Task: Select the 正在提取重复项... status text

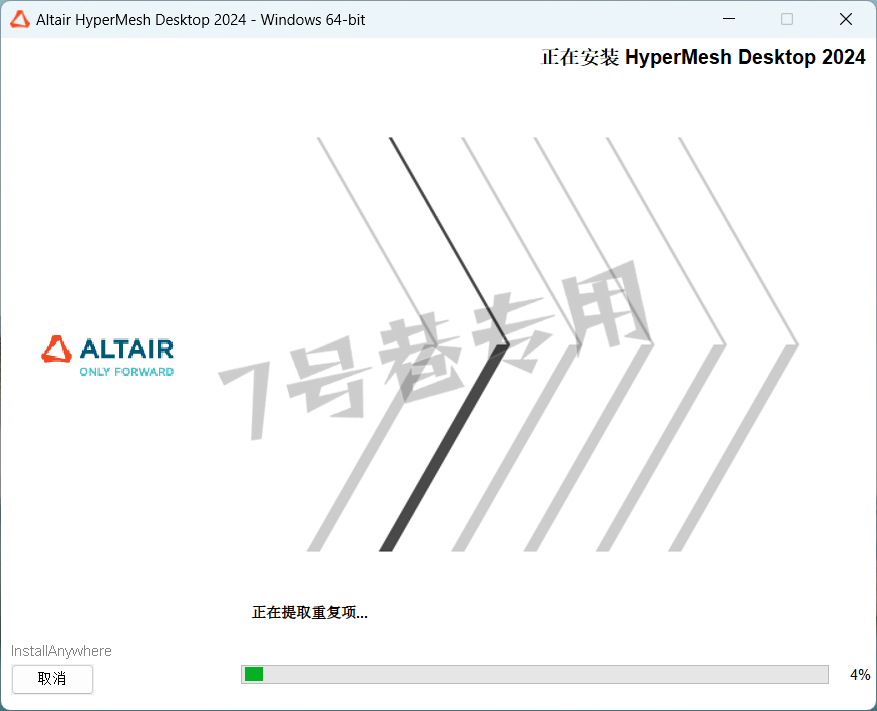Action: click(x=310, y=613)
